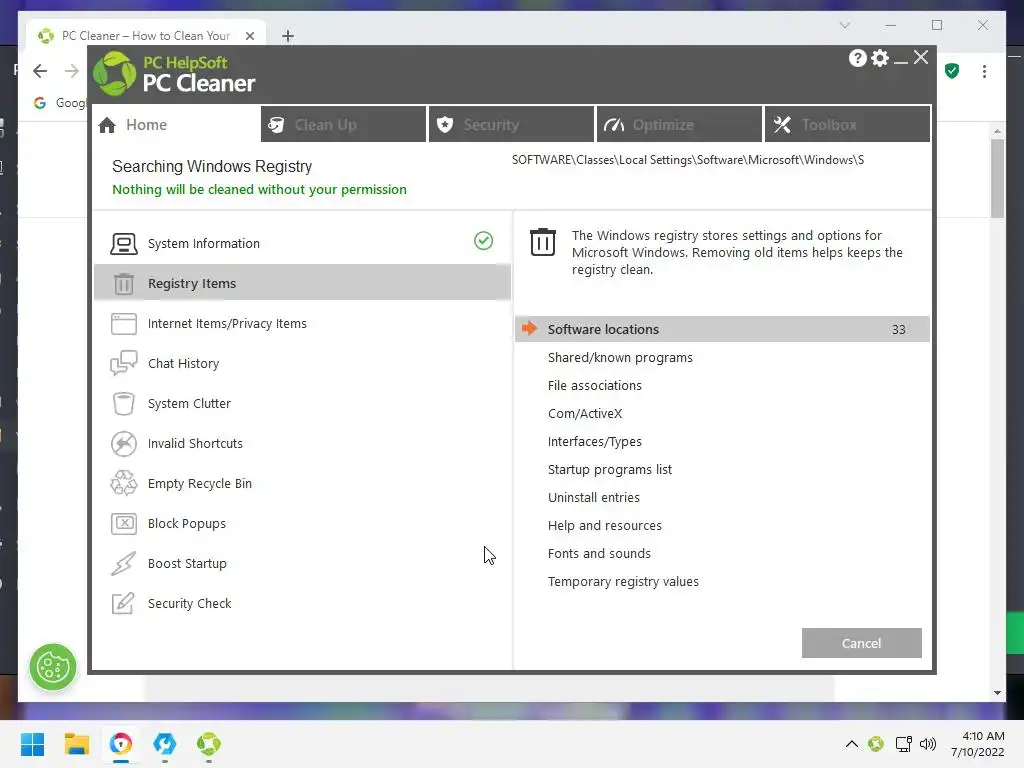
Task: Click Help and resources category
Action: 604,526
